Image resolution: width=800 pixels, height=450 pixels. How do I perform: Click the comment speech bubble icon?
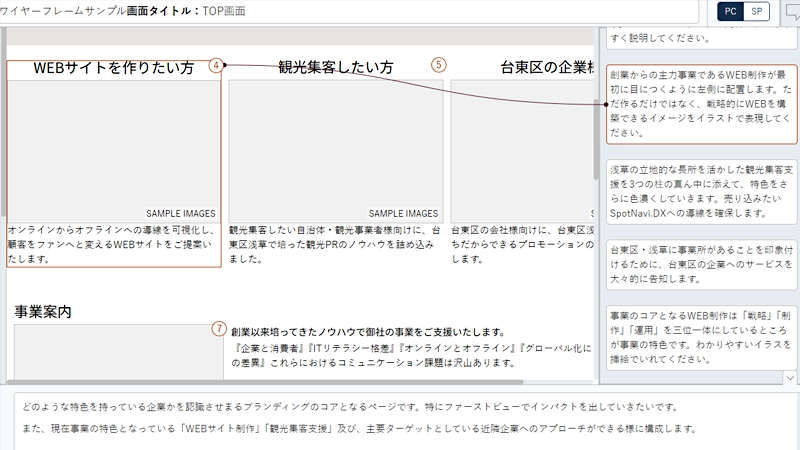791,12
